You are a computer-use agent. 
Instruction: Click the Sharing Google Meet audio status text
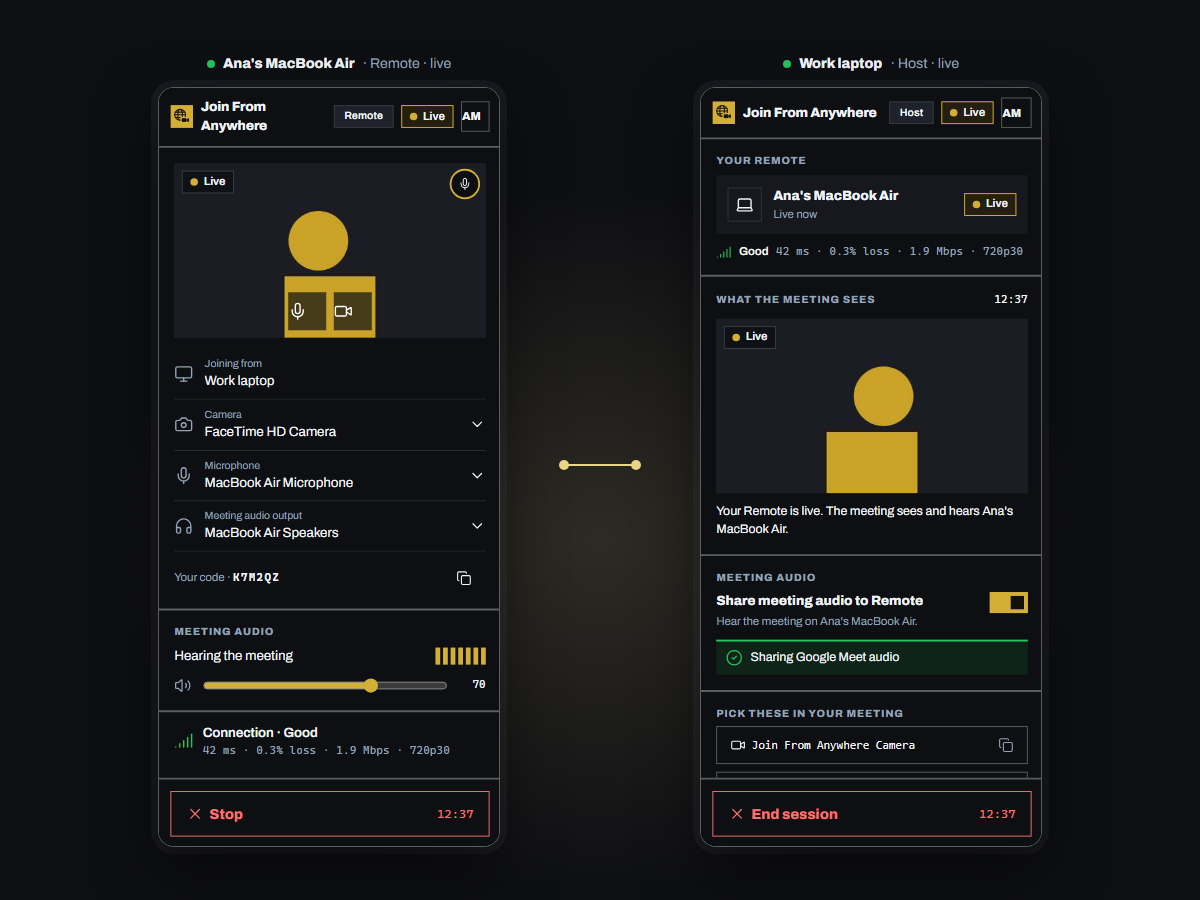[x=825, y=657]
